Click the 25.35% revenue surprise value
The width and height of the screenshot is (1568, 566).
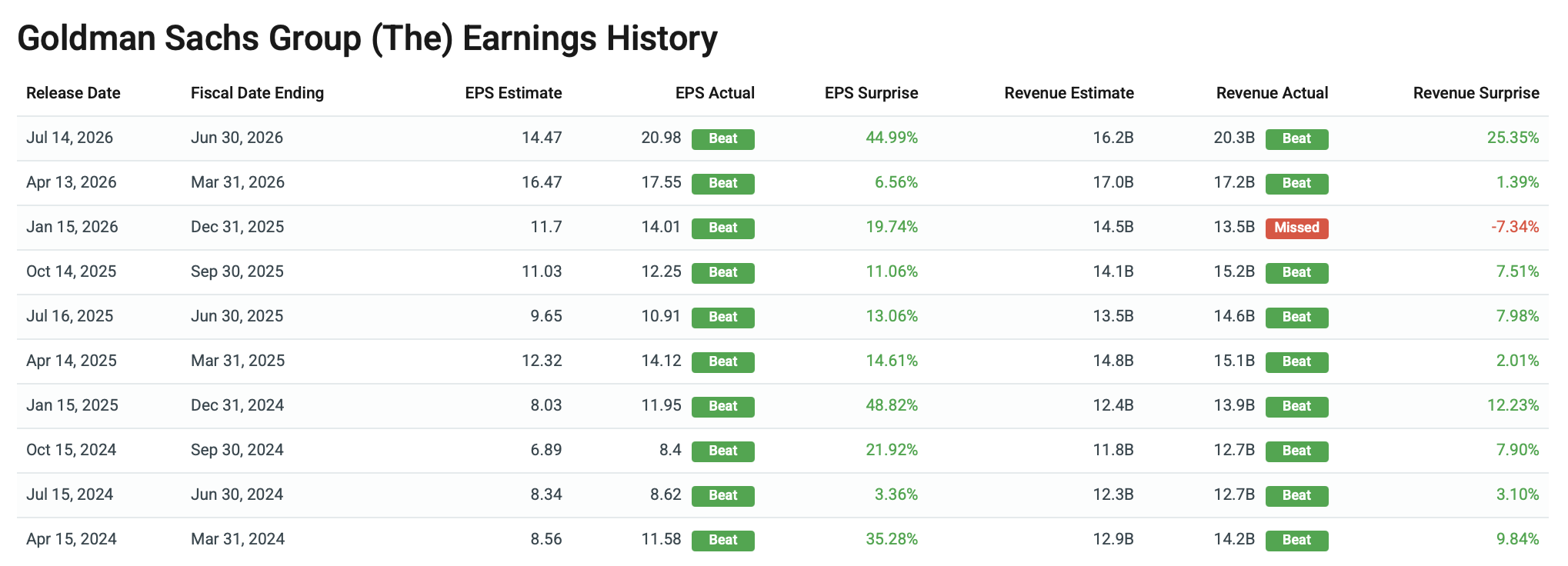pyautogui.click(x=1513, y=138)
